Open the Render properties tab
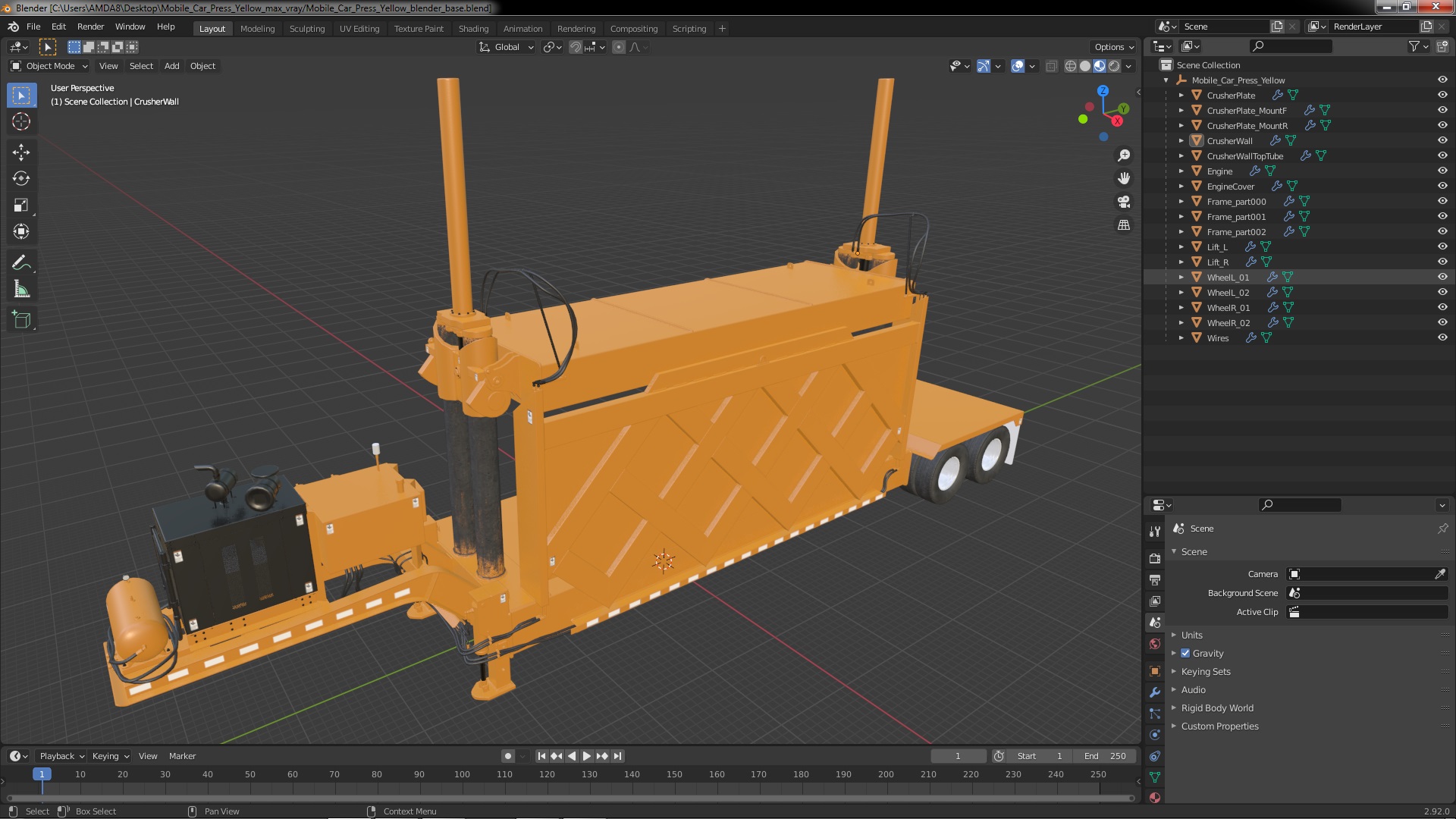 point(1155,558)
